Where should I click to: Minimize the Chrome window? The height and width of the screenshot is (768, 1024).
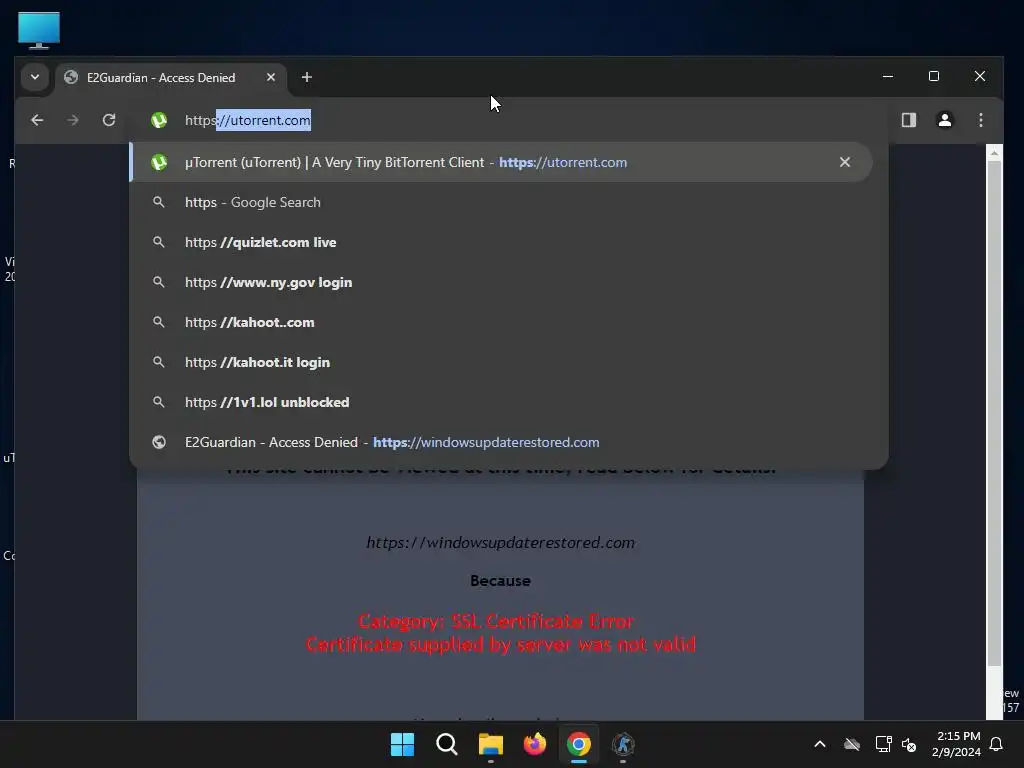[x=888, y=76]
